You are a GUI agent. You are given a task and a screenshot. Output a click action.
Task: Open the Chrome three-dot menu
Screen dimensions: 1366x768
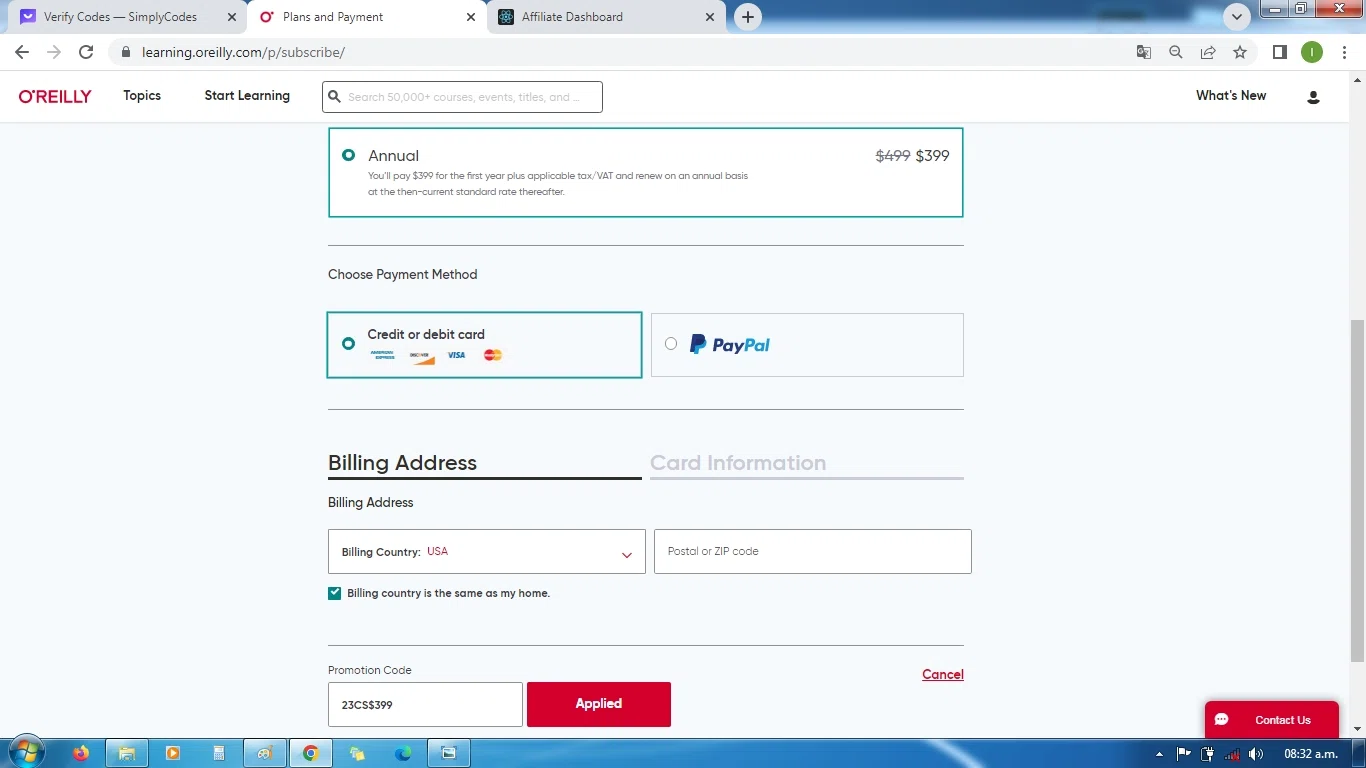(1344, 52)
